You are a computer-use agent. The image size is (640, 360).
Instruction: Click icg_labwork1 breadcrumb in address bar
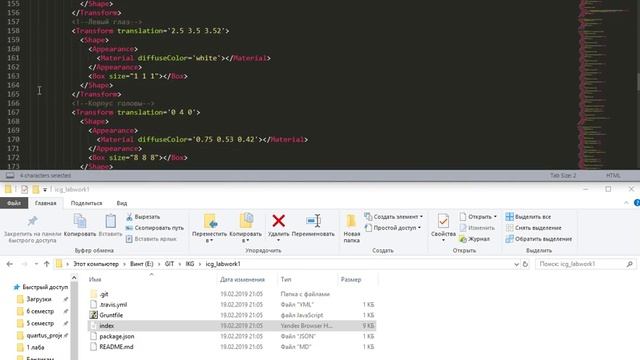[x=223, y=264]
